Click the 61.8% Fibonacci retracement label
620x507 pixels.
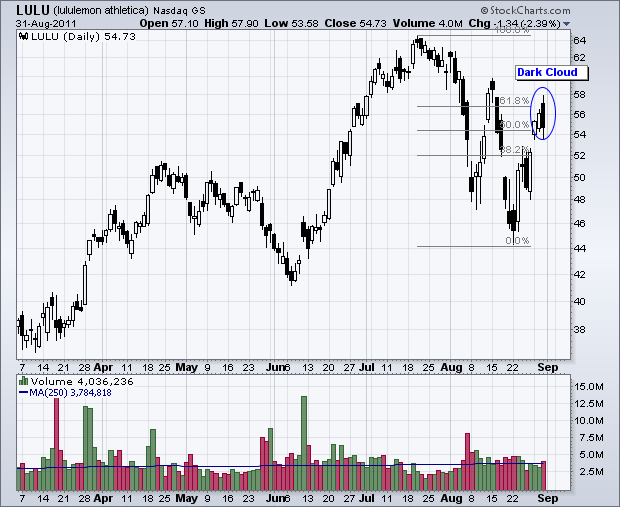[x=514, y=100]
